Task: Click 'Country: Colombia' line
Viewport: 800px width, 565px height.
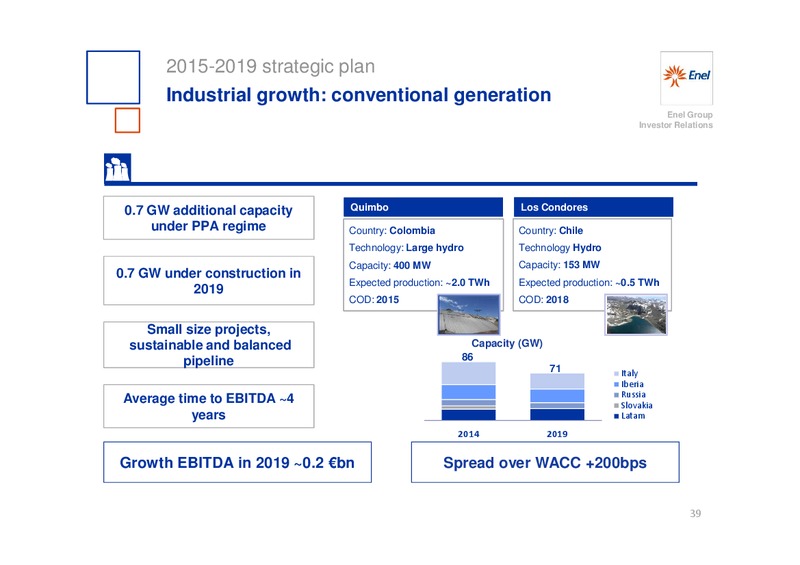Action: 392,230
